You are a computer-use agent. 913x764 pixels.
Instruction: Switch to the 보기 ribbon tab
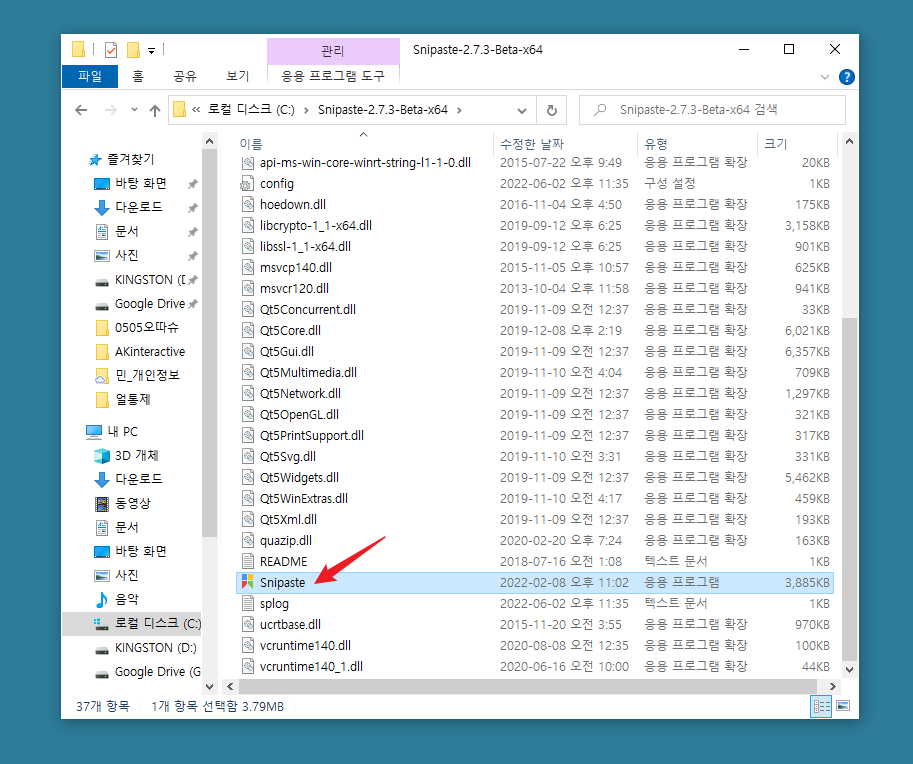coord(238,76)
